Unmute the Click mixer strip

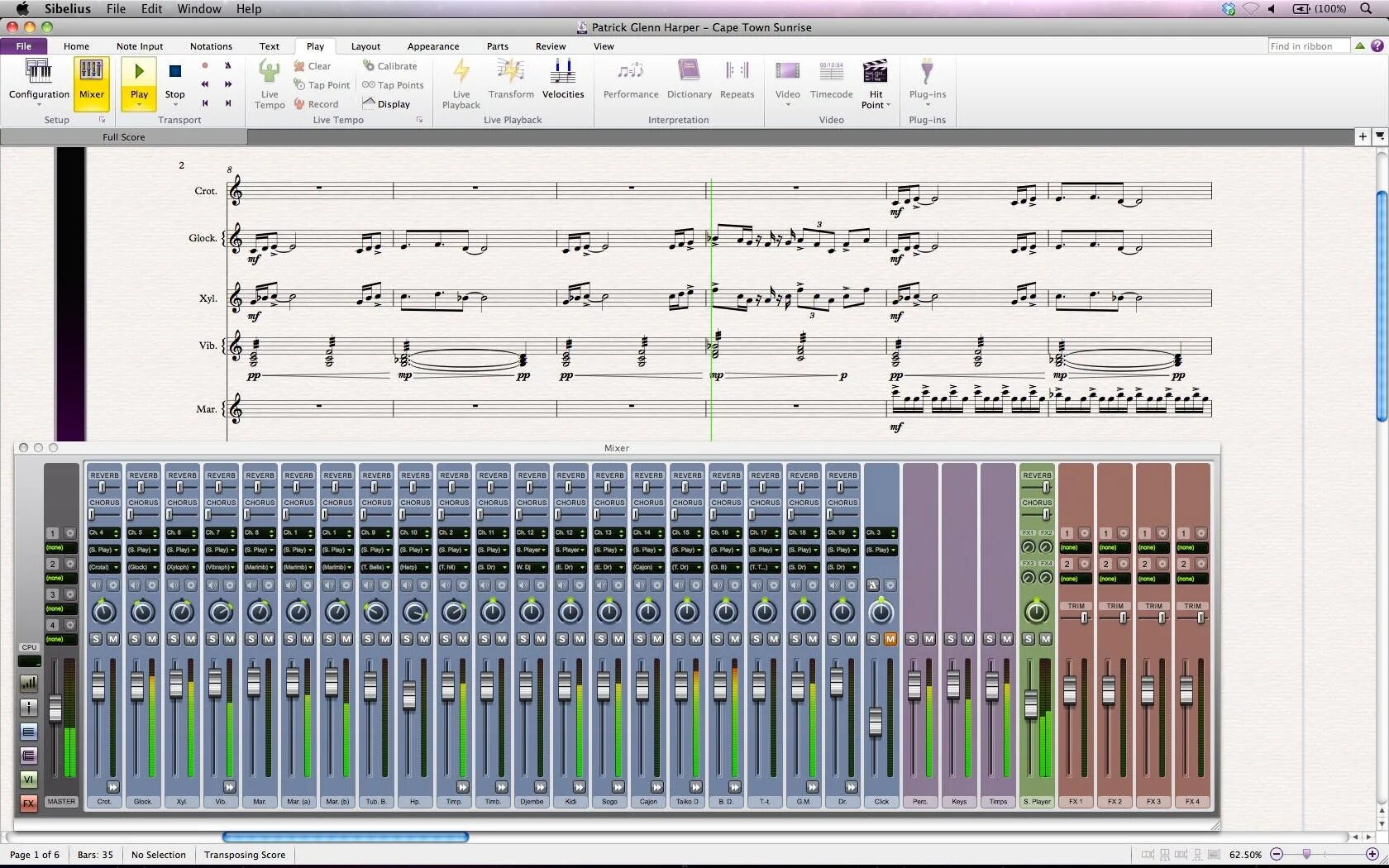point(890,638)
